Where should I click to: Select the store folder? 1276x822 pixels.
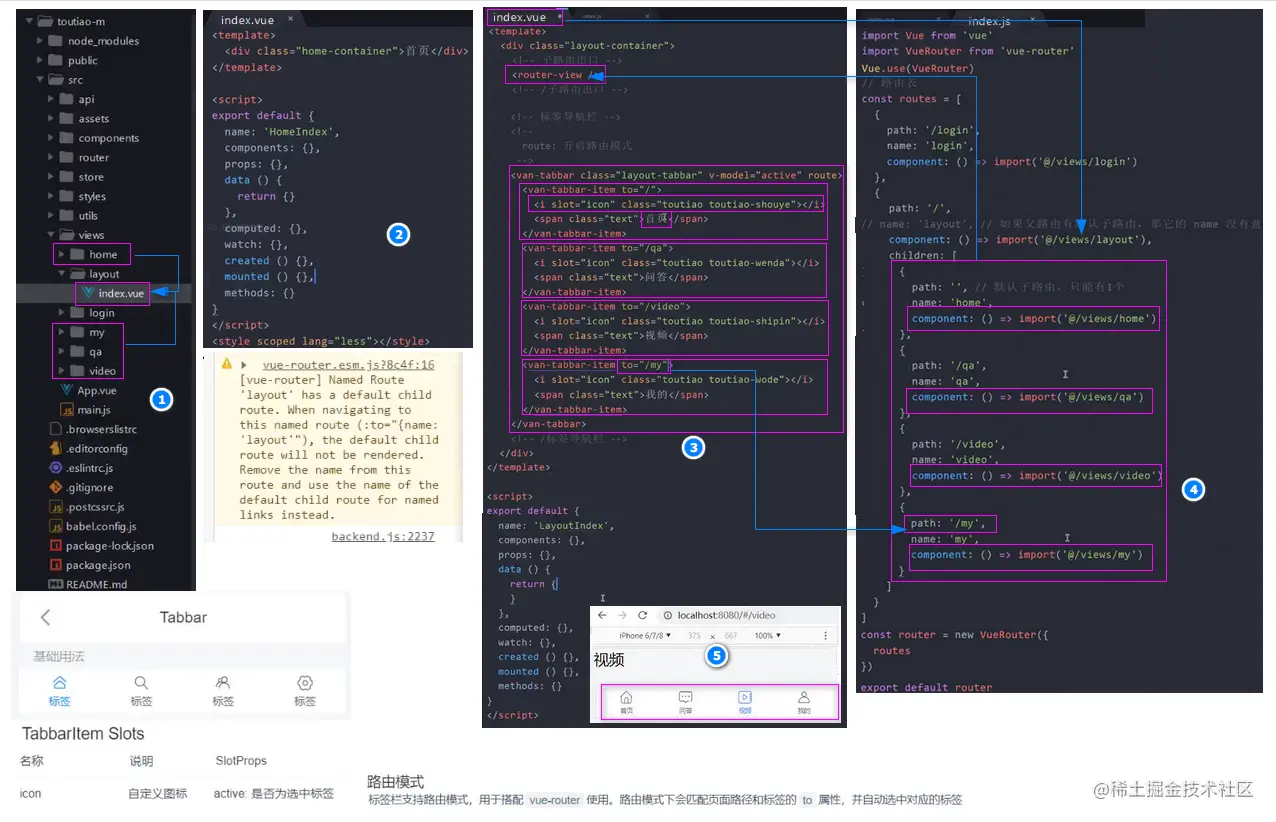point(82,177)
